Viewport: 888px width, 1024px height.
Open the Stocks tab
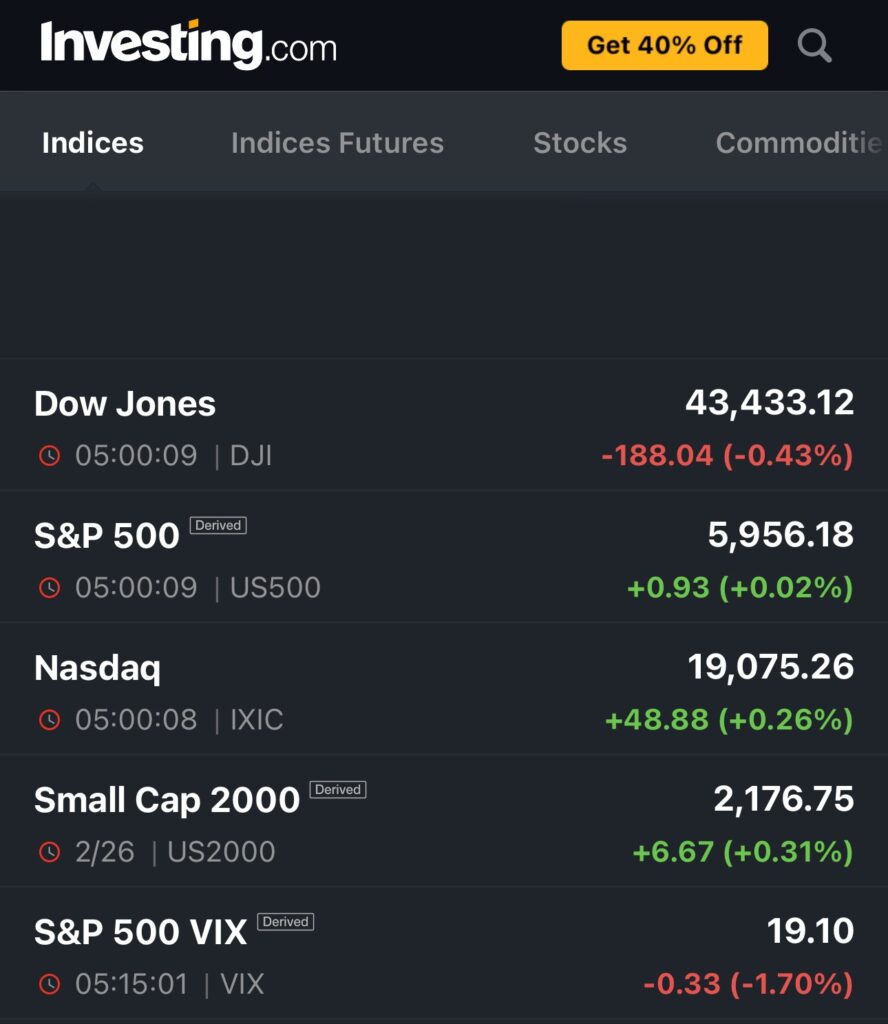tap(580, 143)
